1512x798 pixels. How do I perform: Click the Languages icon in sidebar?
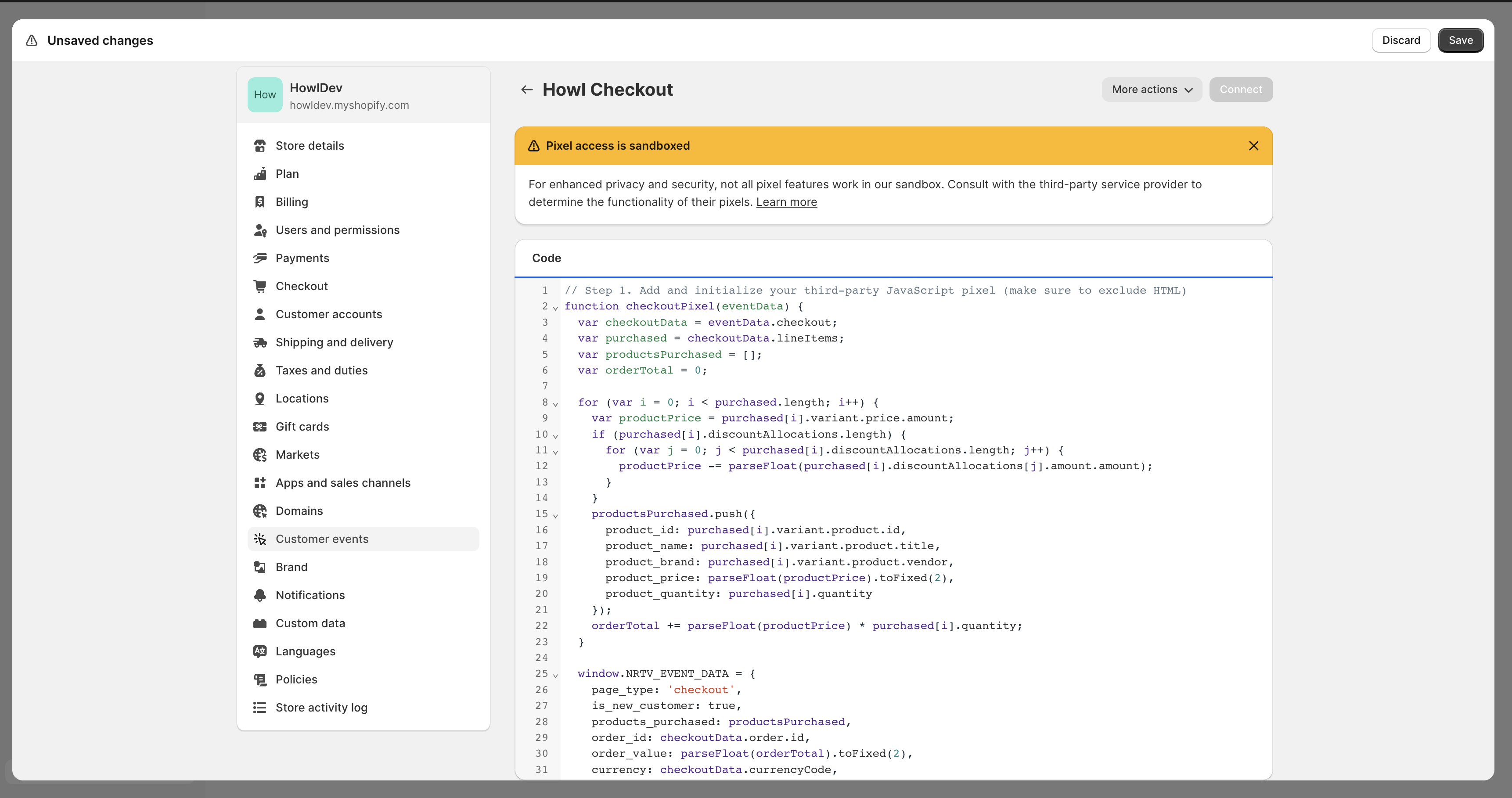pos(259,651)
